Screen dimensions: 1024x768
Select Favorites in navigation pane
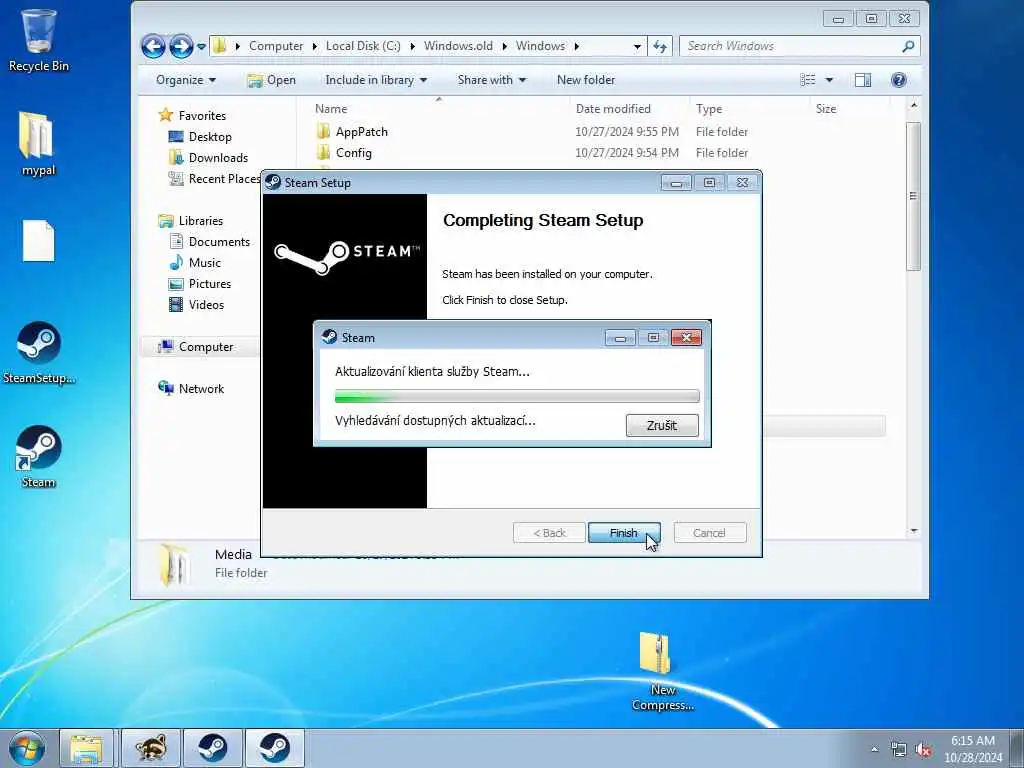click(193, 116)
